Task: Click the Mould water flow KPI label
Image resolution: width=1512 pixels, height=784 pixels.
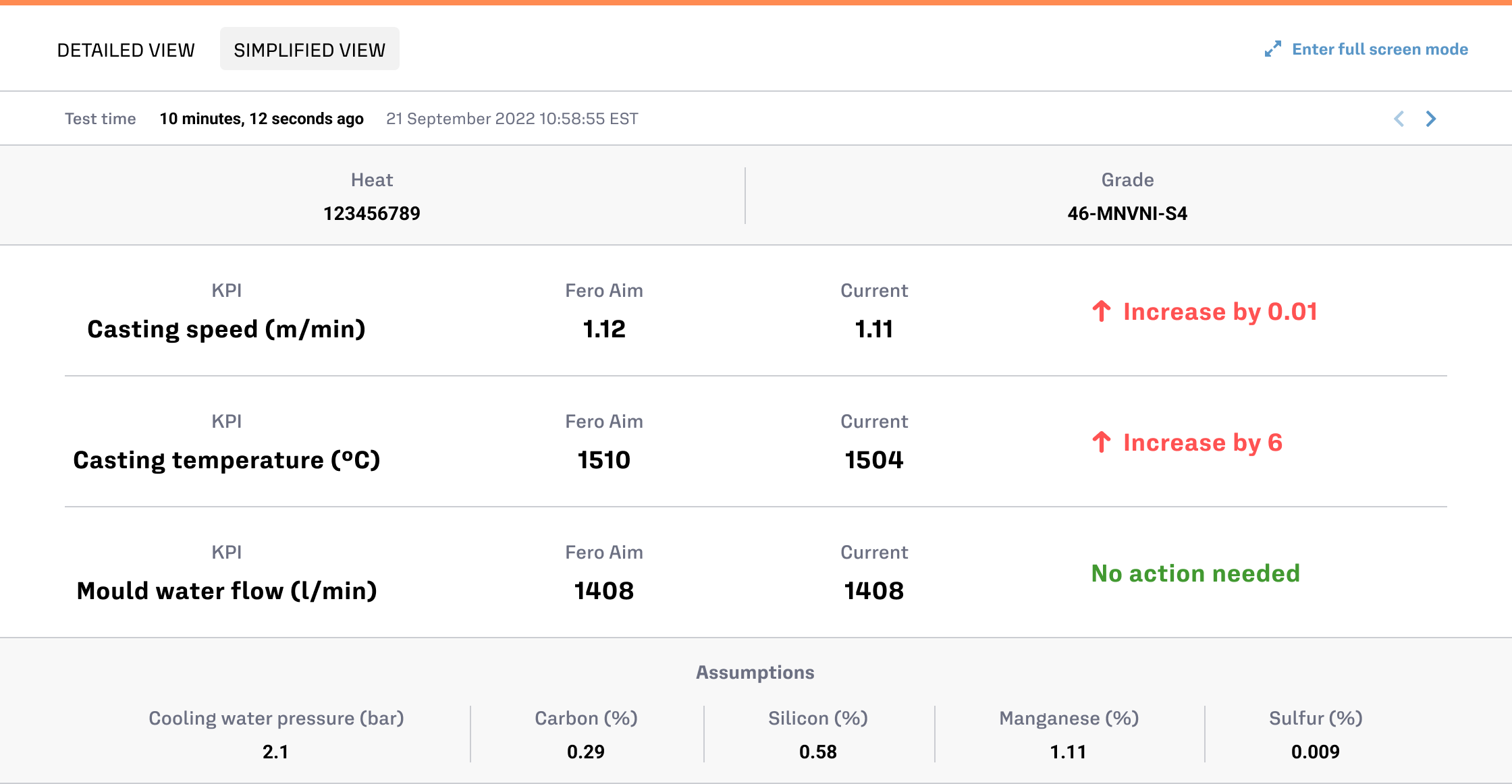Action: coord(226,591)
